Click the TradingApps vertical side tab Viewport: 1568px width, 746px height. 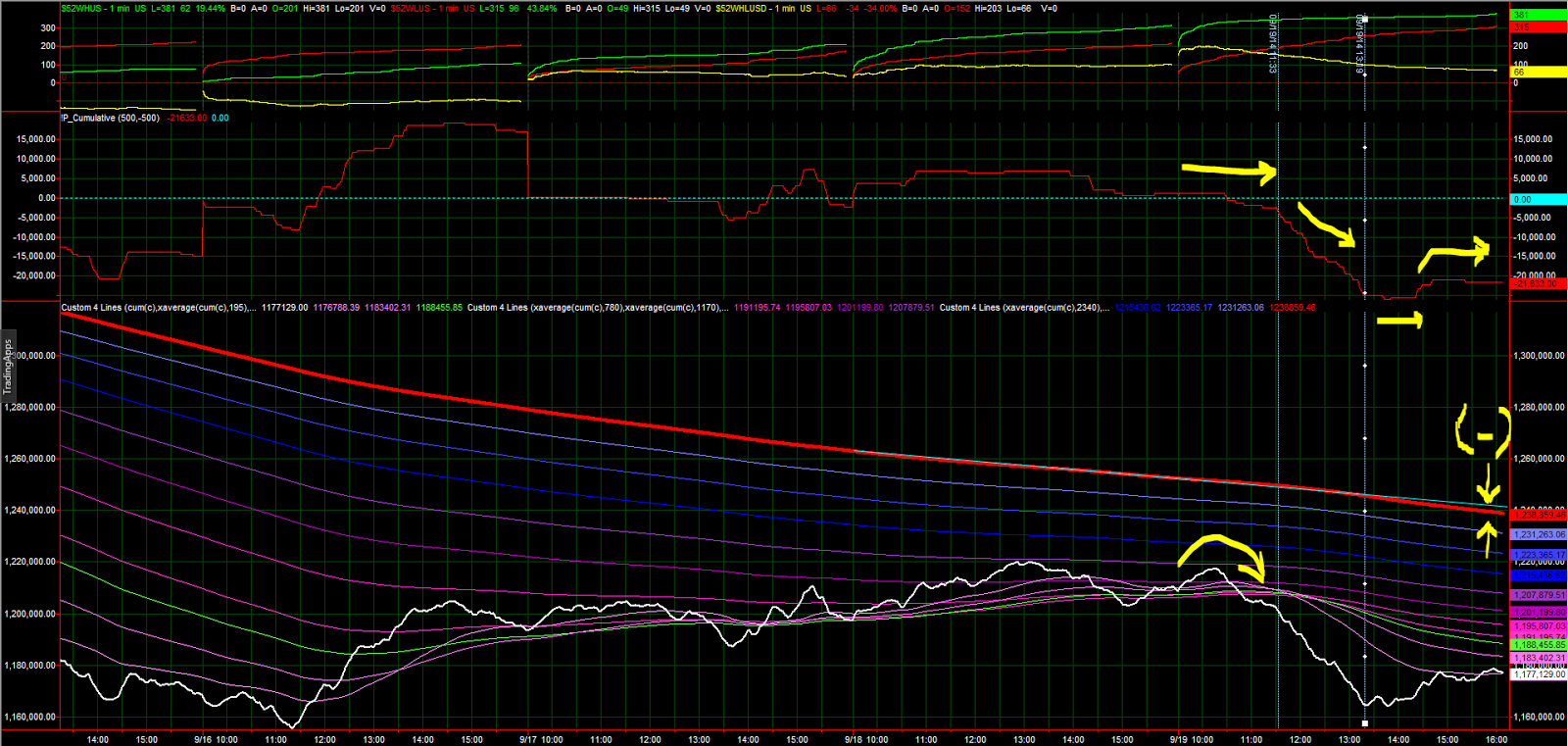(8, 366)
